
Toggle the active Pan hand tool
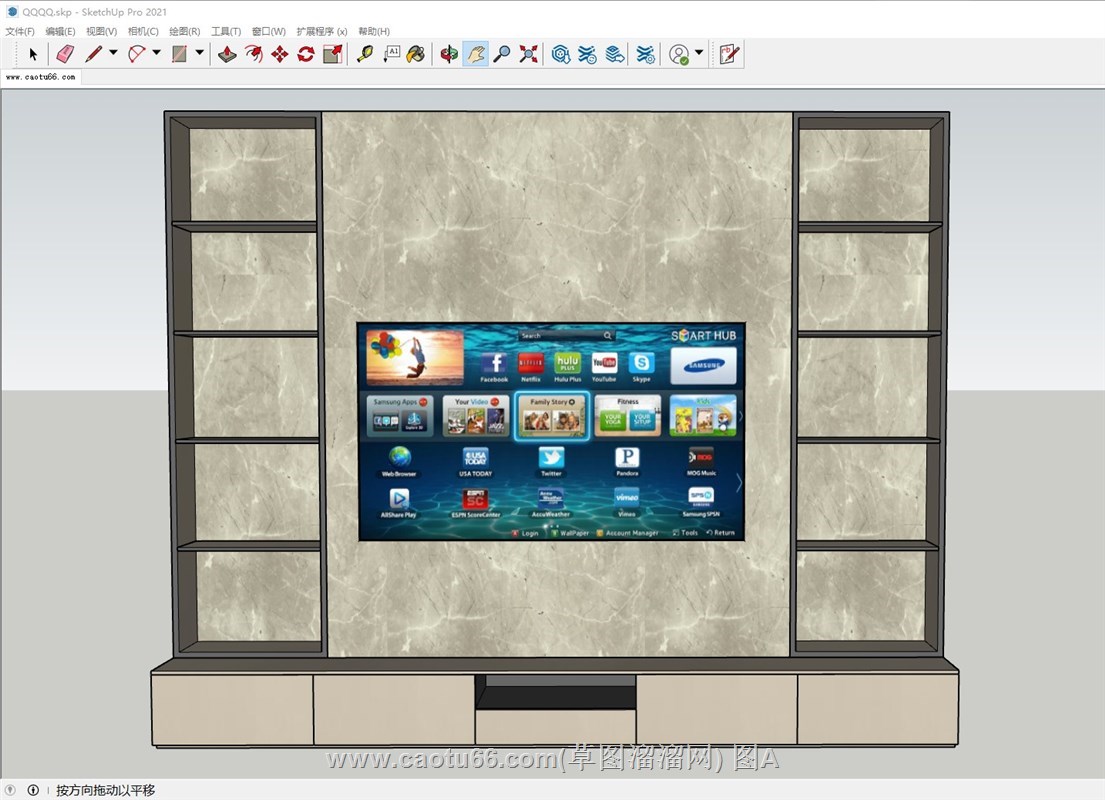click(x=476, y=54)
